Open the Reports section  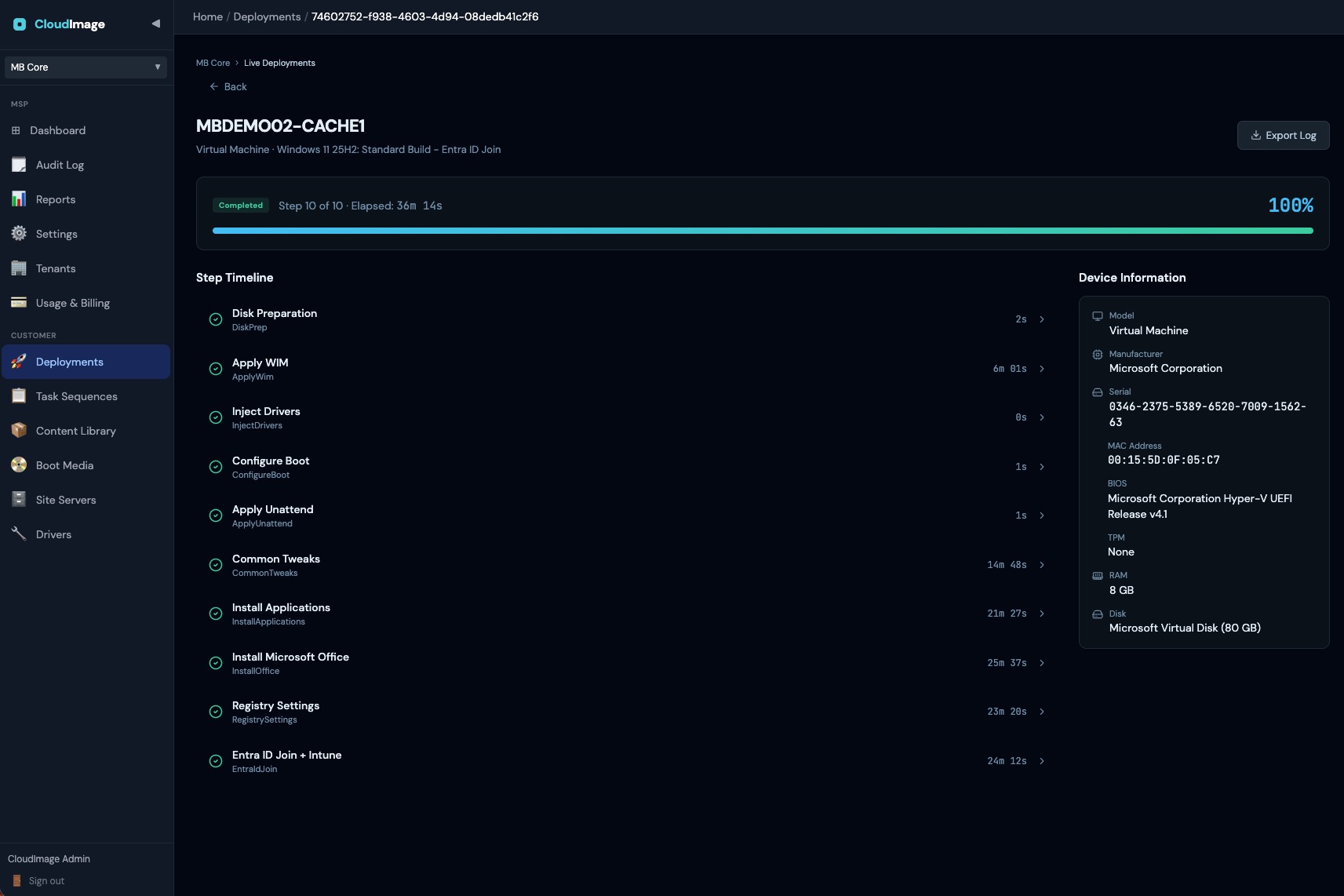pos(86,199)
